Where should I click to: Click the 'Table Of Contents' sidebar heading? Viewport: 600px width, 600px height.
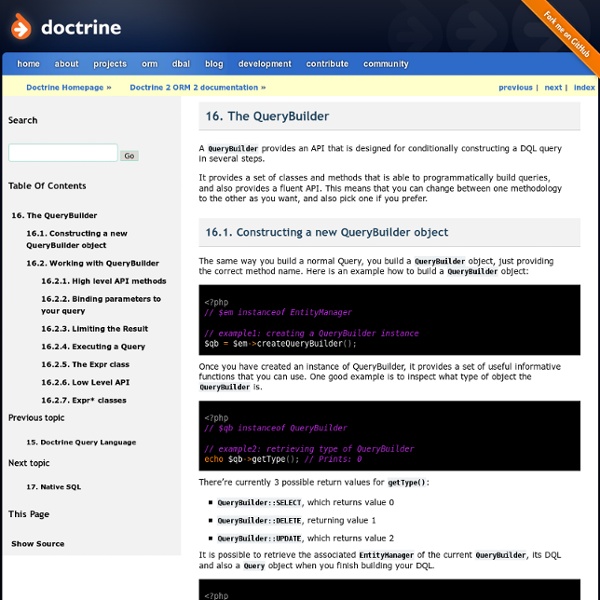click(x=47, y=186)
